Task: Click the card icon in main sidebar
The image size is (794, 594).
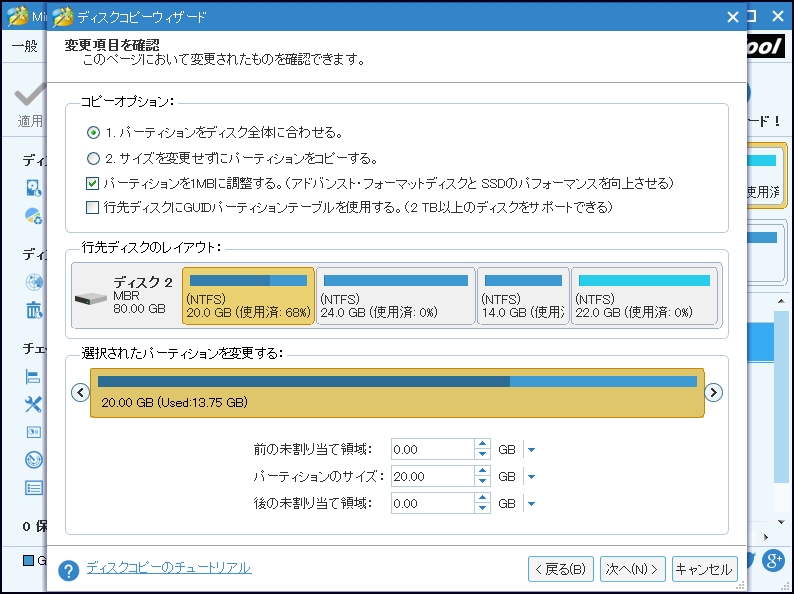Action: [33, 432]
